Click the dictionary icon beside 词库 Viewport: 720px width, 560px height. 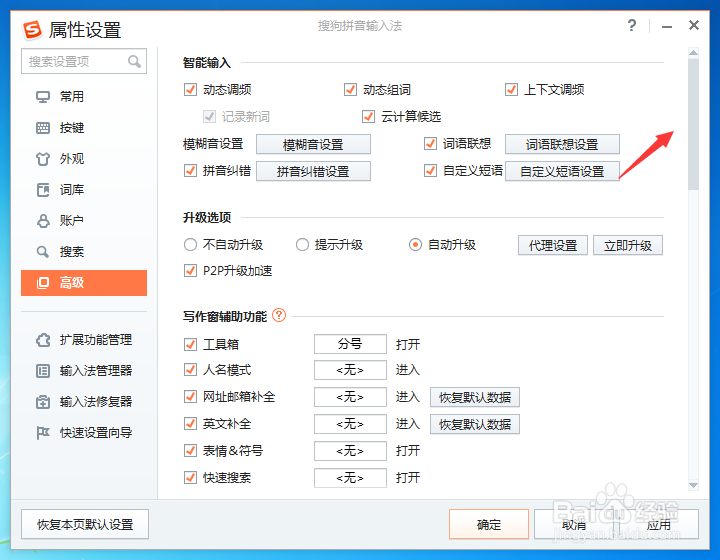pyautogui.click(x=43, y=190)
